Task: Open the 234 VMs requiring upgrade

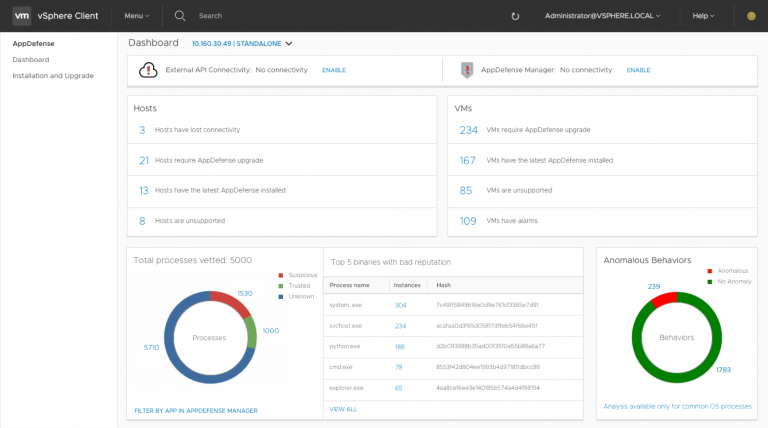Action: coord(468,130)
